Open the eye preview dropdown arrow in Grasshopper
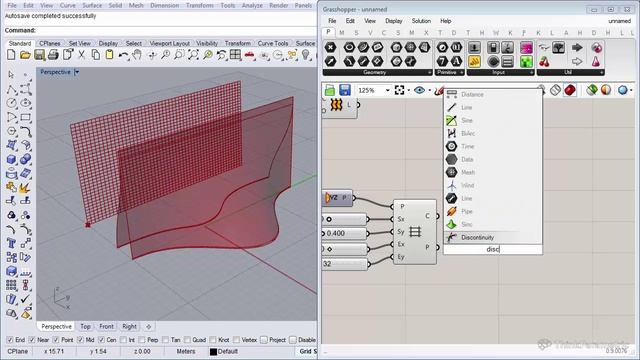 430,91
